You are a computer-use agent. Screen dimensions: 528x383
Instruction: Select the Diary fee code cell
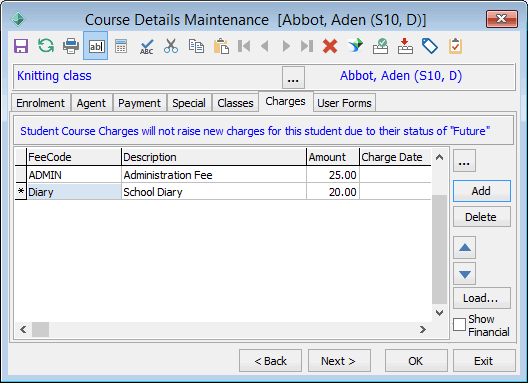pyautogui.click(x=74, y=192)
